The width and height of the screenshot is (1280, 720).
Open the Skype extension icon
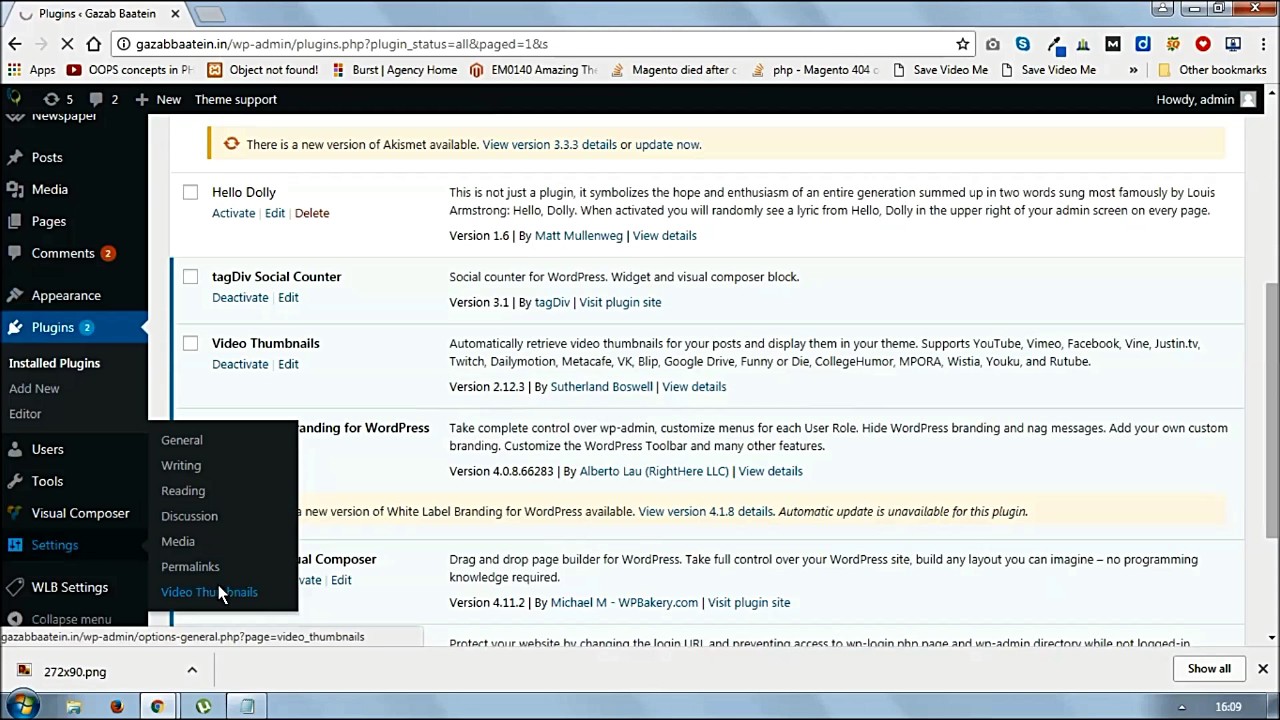(x=1022, y=44)
